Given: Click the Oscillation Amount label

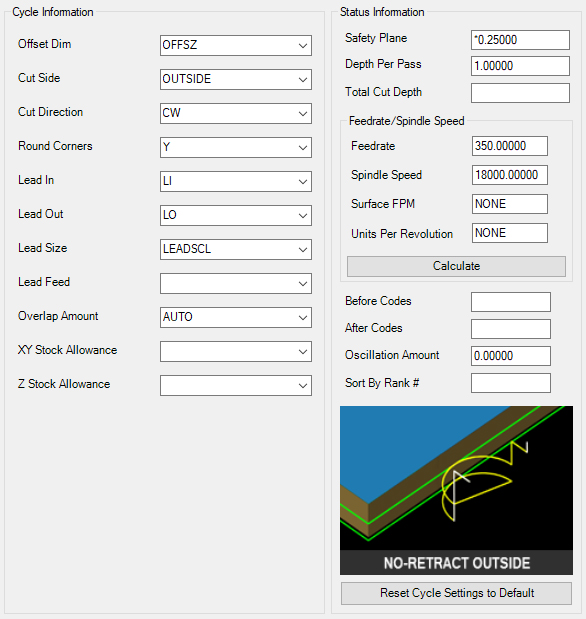Looking at the screenshot, I should point(392,355).
